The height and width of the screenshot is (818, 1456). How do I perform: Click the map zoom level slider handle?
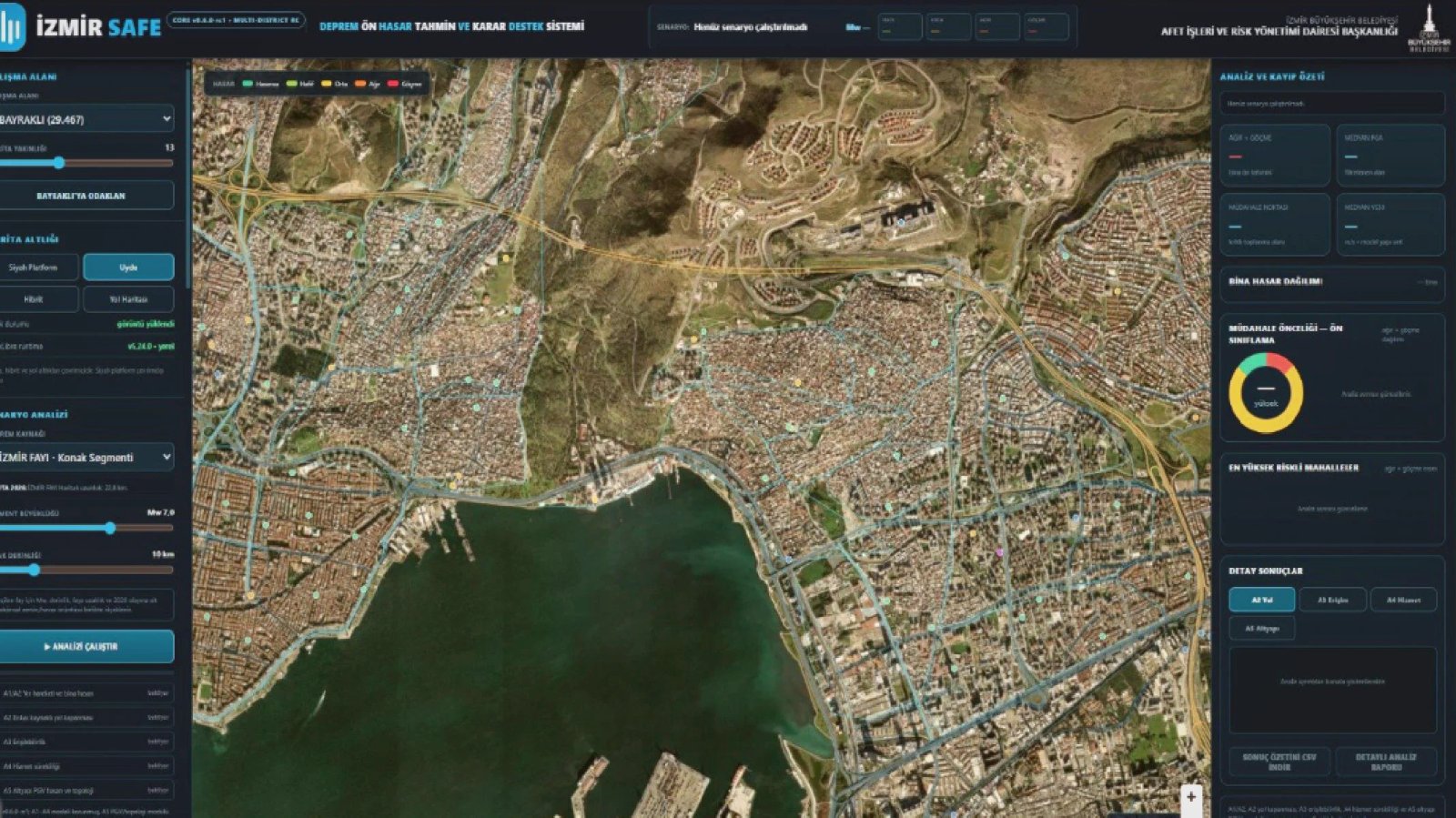[58, 163]
